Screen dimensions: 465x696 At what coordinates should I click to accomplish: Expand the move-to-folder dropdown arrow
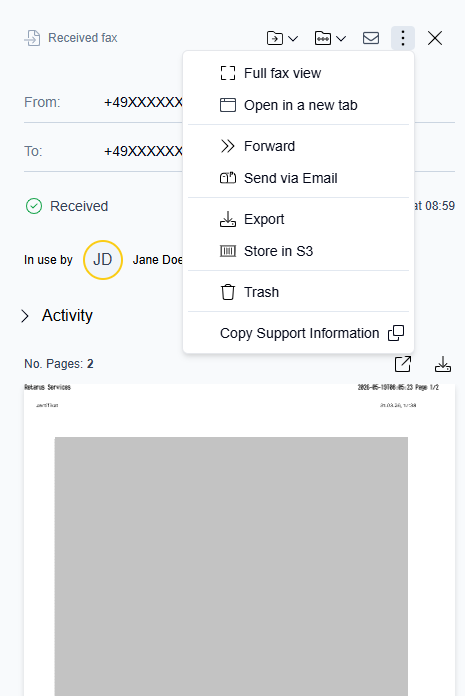point(293,39)
